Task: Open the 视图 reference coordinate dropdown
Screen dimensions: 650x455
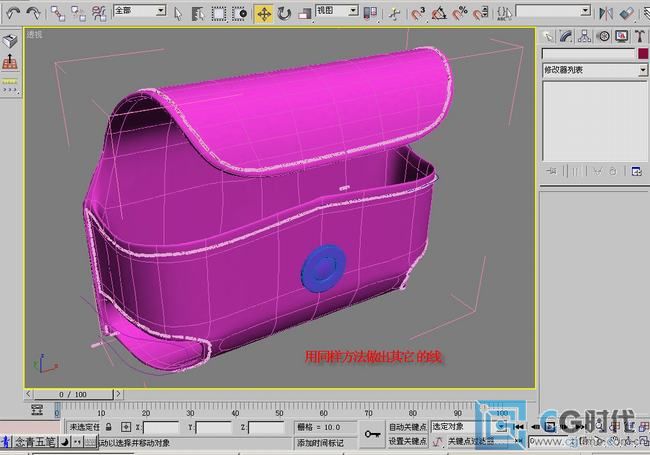Action: pyautogui.click(x=337, y=11)
